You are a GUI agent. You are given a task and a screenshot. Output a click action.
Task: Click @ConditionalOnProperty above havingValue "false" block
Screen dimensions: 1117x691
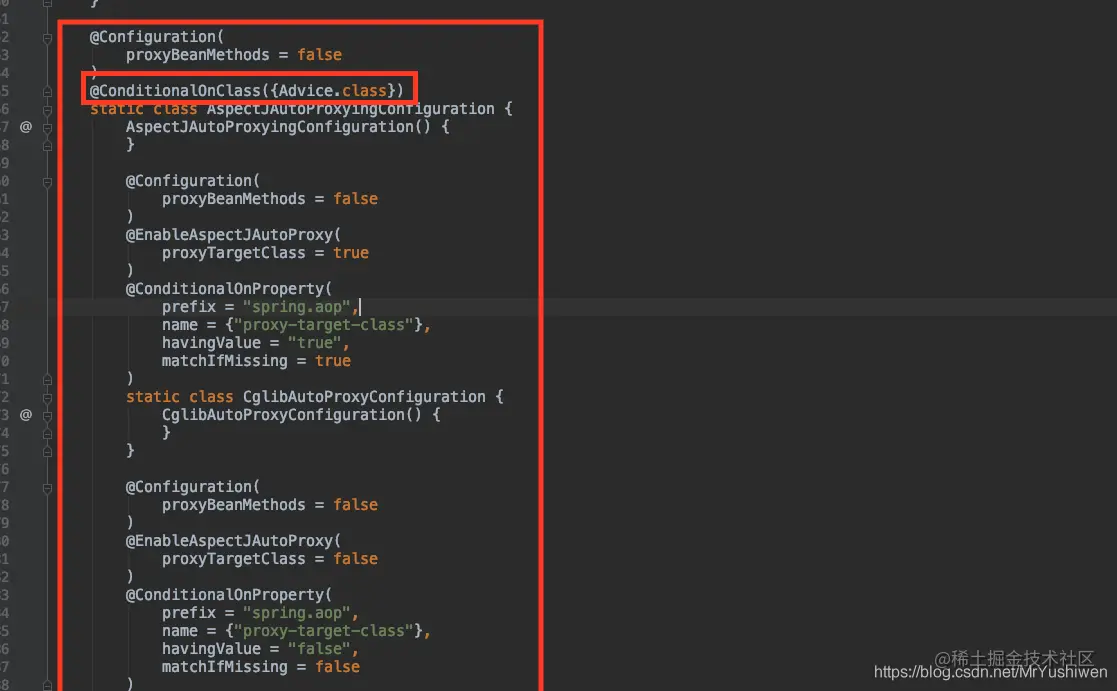coord(224,596)
